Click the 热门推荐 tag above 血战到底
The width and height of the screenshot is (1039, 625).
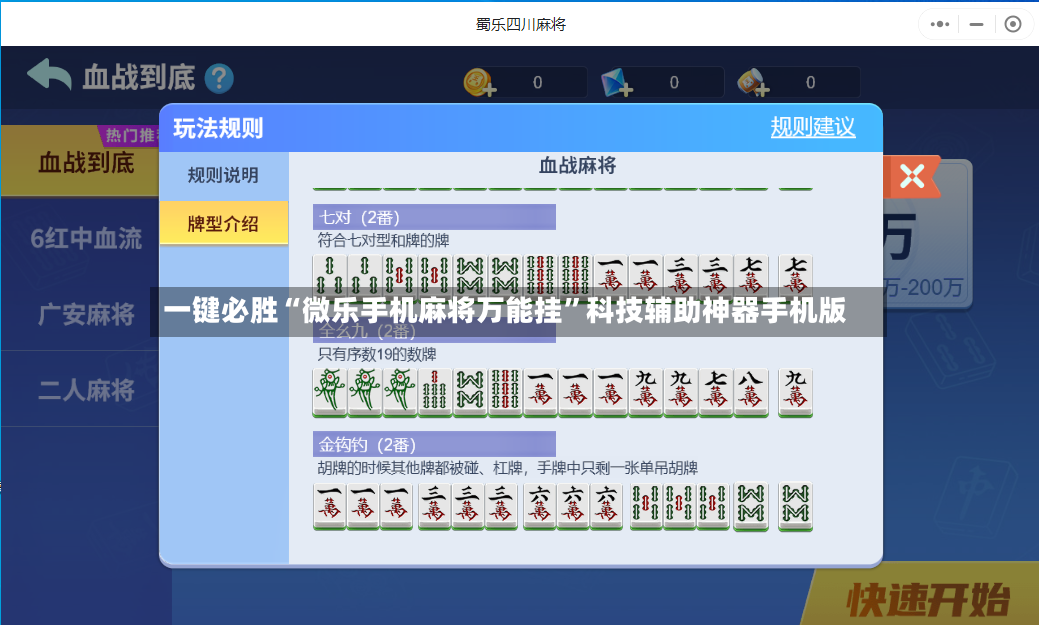tap(130, 135)
